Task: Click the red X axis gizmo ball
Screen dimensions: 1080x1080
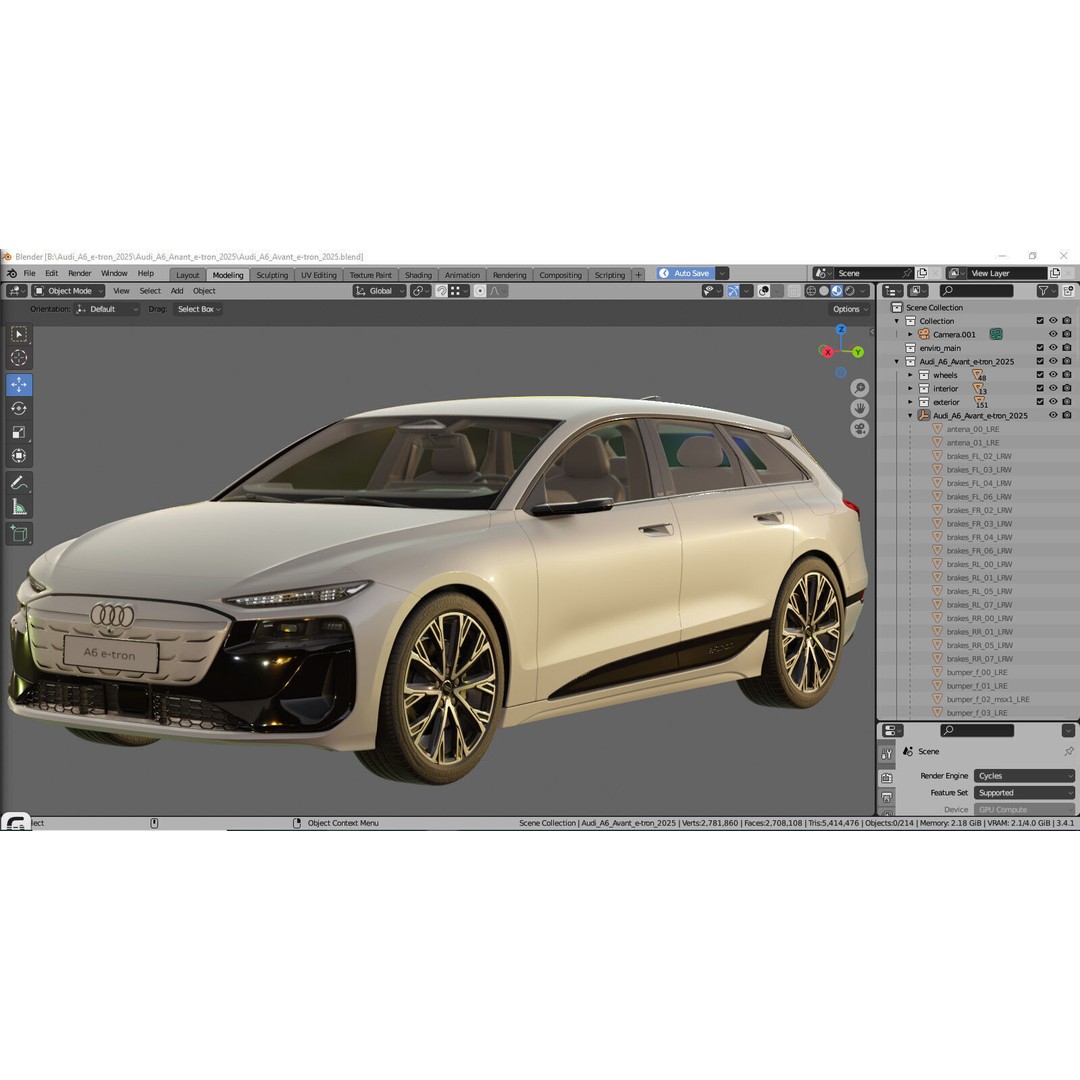Action: [827, 352]
